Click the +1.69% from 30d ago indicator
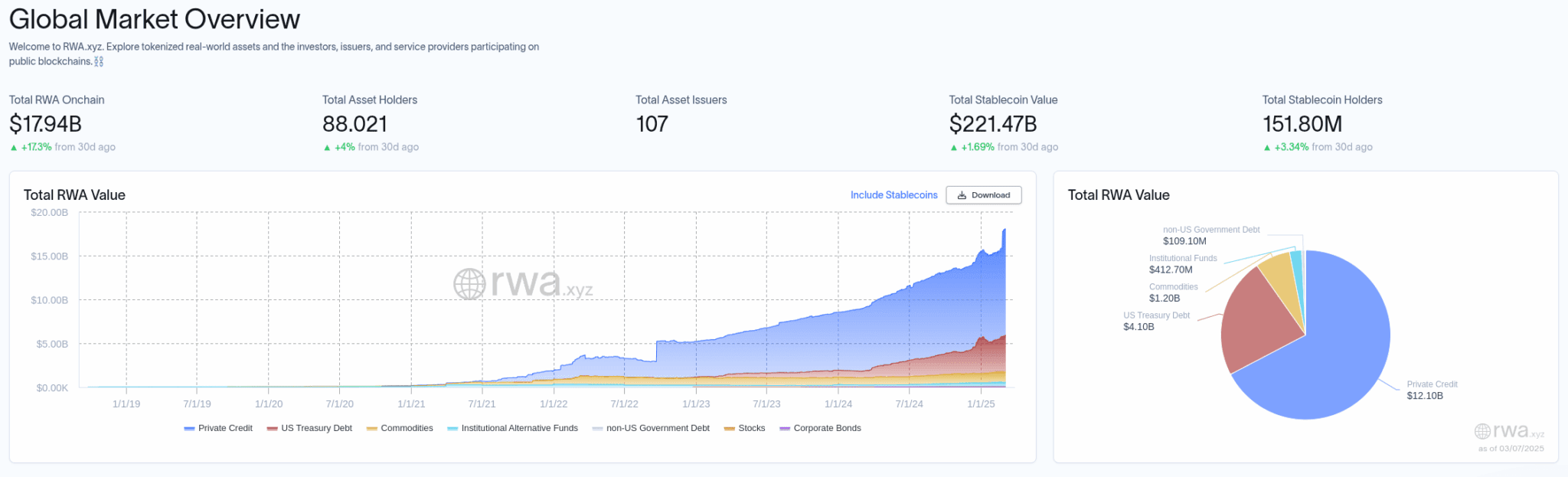Screen dimensions: 1568x477 point(1004,147)
